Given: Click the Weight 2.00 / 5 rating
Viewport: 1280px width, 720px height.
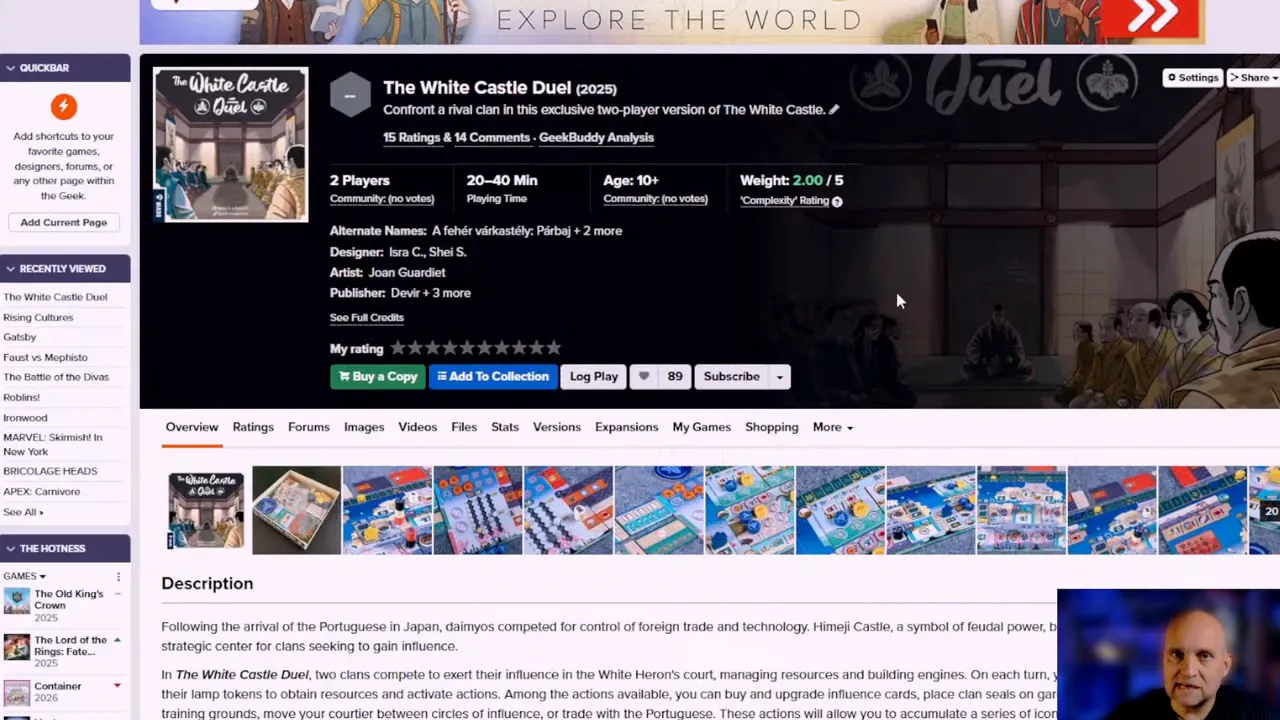Looking at the screenshot, I should pos(791,181).
